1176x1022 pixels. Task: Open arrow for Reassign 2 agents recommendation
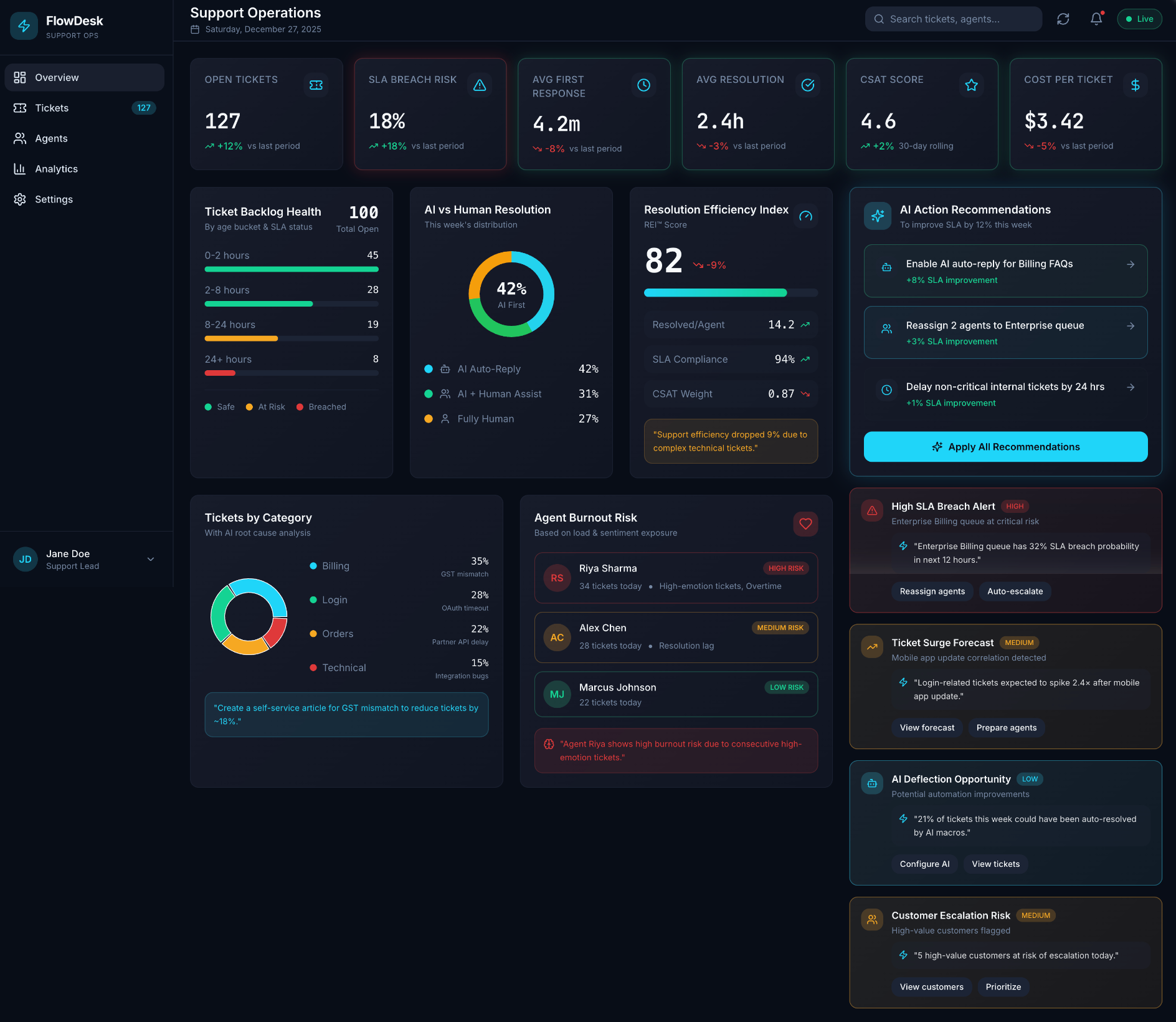(1131, 326)
